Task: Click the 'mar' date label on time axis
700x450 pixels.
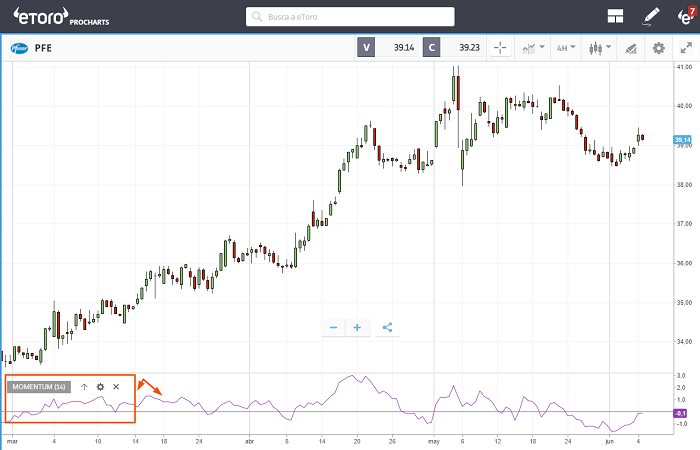Action: point(12,442)
